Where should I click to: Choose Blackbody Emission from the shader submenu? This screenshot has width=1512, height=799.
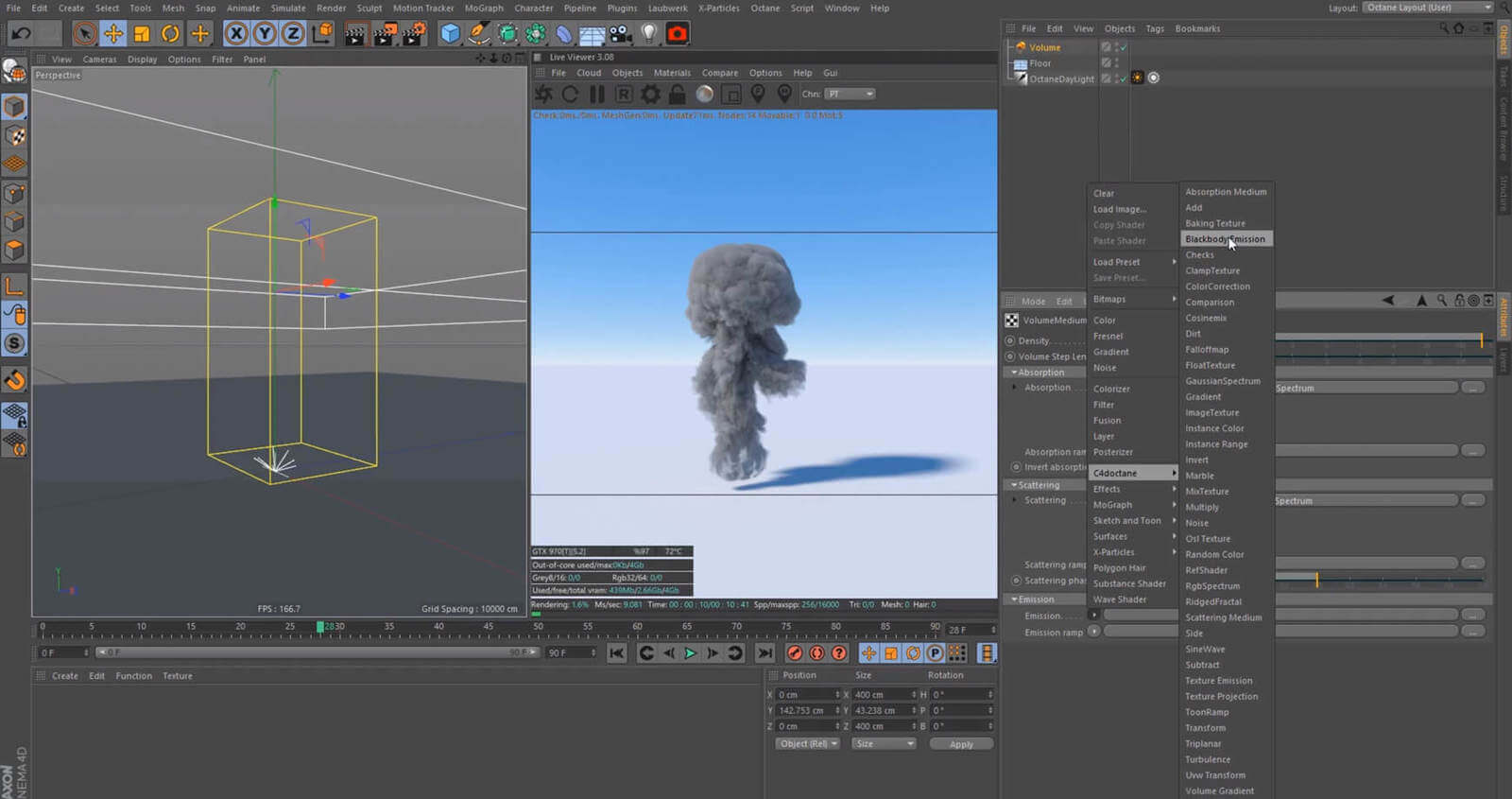click(x=1225, y=239)
